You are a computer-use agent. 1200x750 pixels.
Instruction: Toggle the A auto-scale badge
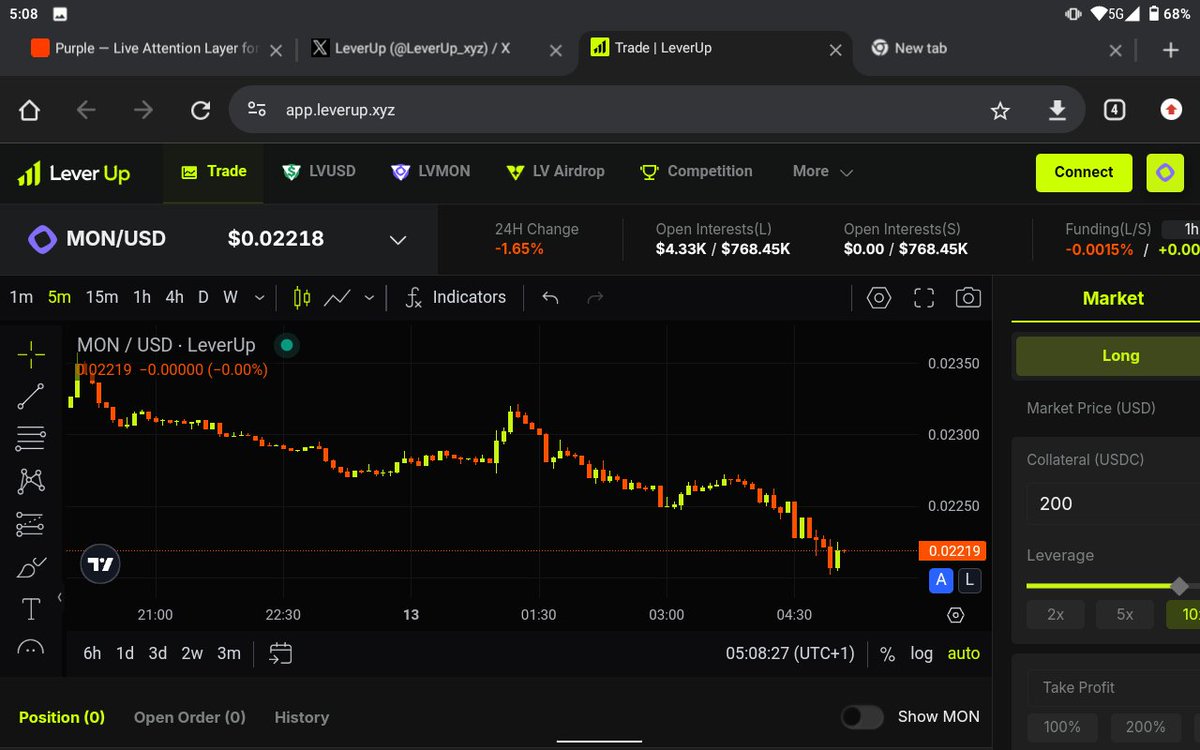tap(940, 580)
